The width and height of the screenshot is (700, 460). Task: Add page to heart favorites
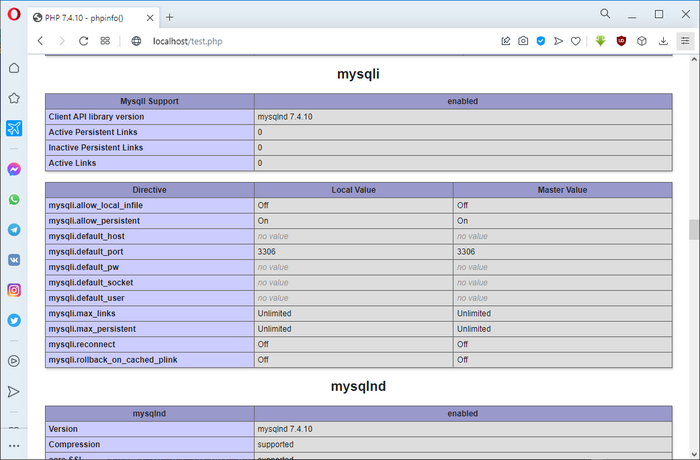click(x=575, y=41)
